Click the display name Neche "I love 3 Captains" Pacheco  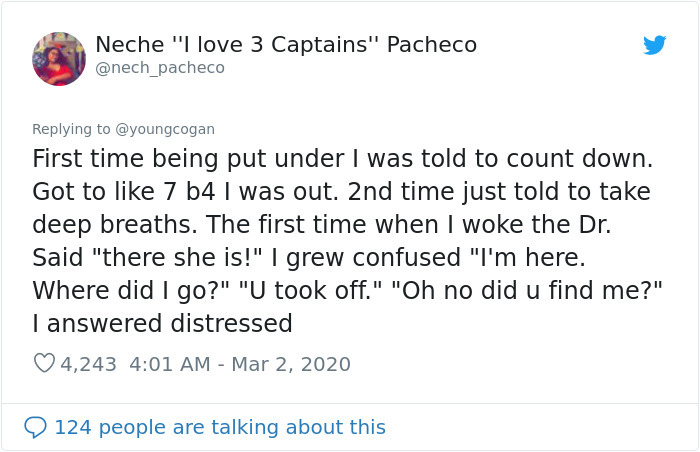point(285,45)
